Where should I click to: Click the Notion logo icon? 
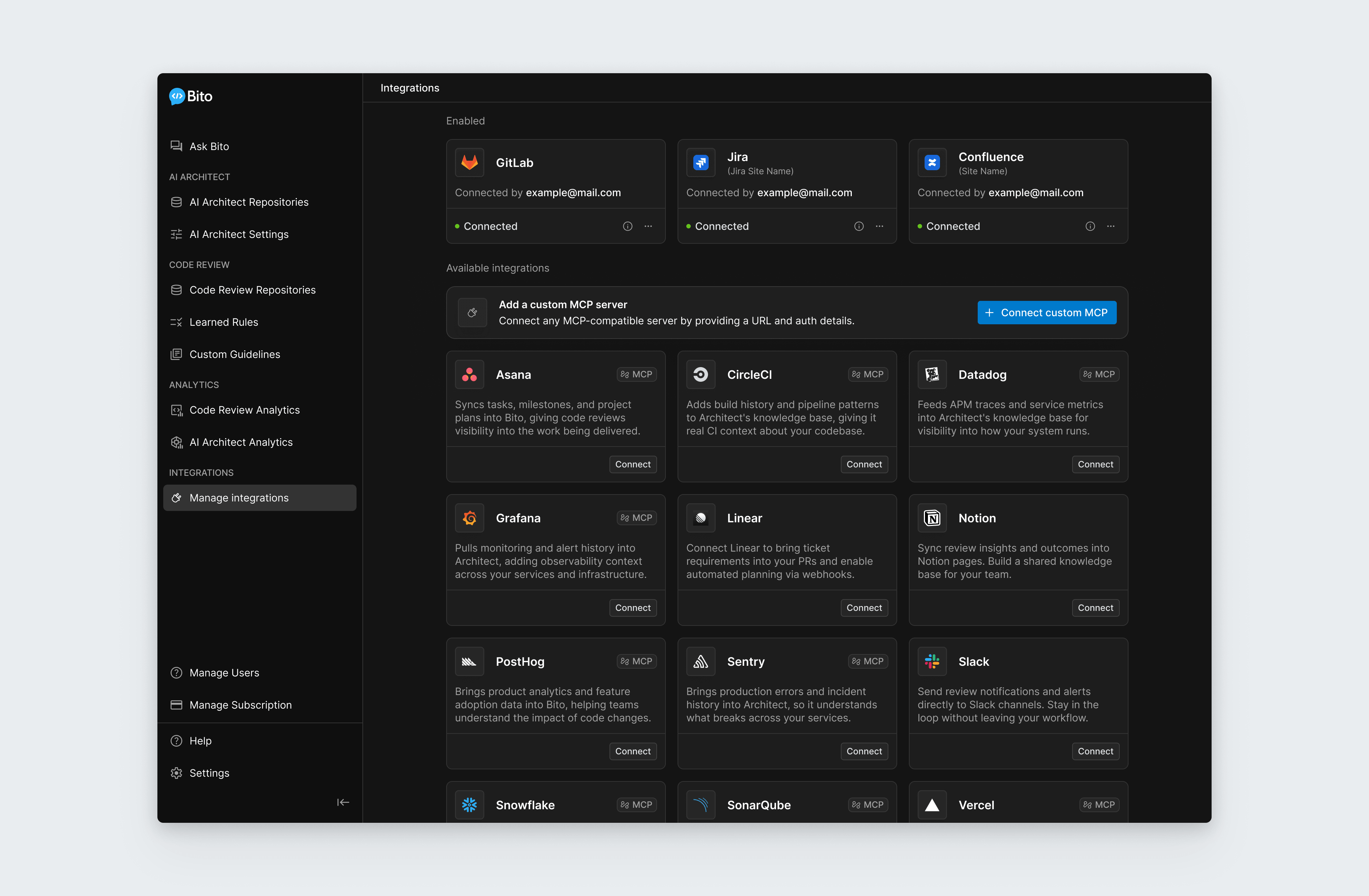coord(932,518)
